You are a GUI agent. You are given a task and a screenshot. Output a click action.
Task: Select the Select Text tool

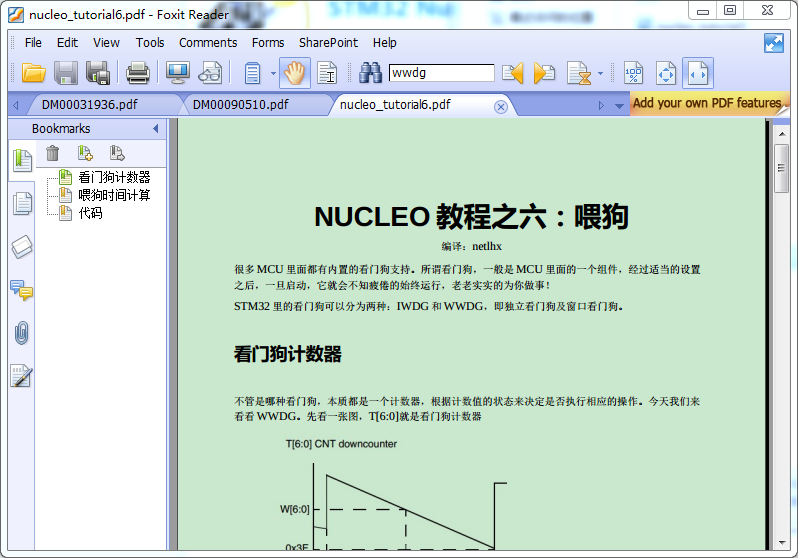coord(327,73)
